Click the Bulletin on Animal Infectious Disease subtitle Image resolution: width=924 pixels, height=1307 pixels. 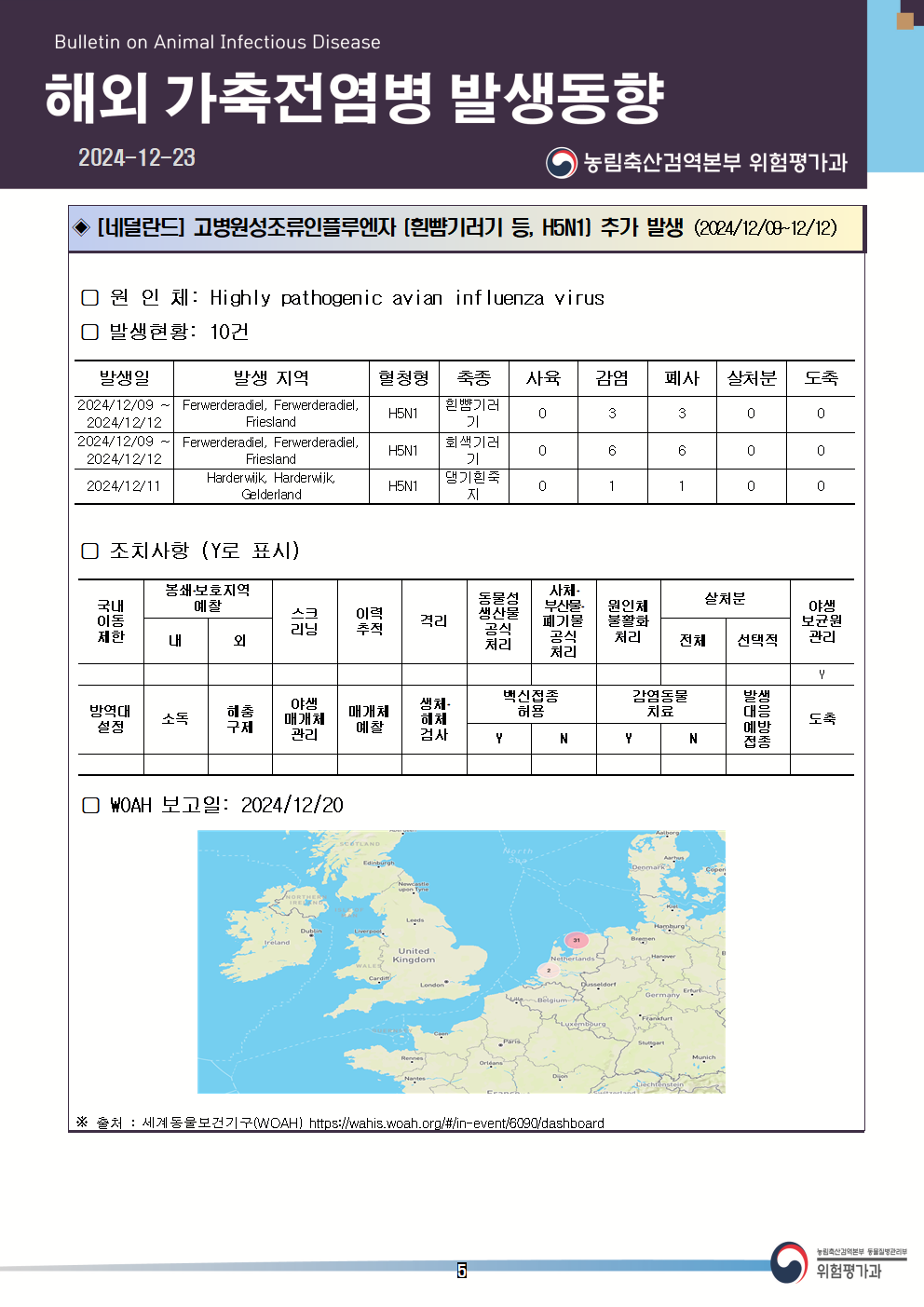pos(217,42)
